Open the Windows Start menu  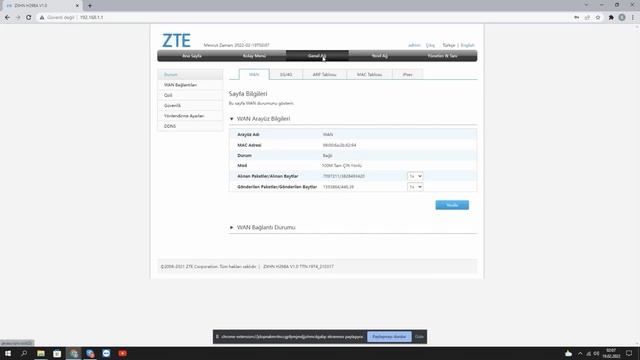(x=8, y=353)
